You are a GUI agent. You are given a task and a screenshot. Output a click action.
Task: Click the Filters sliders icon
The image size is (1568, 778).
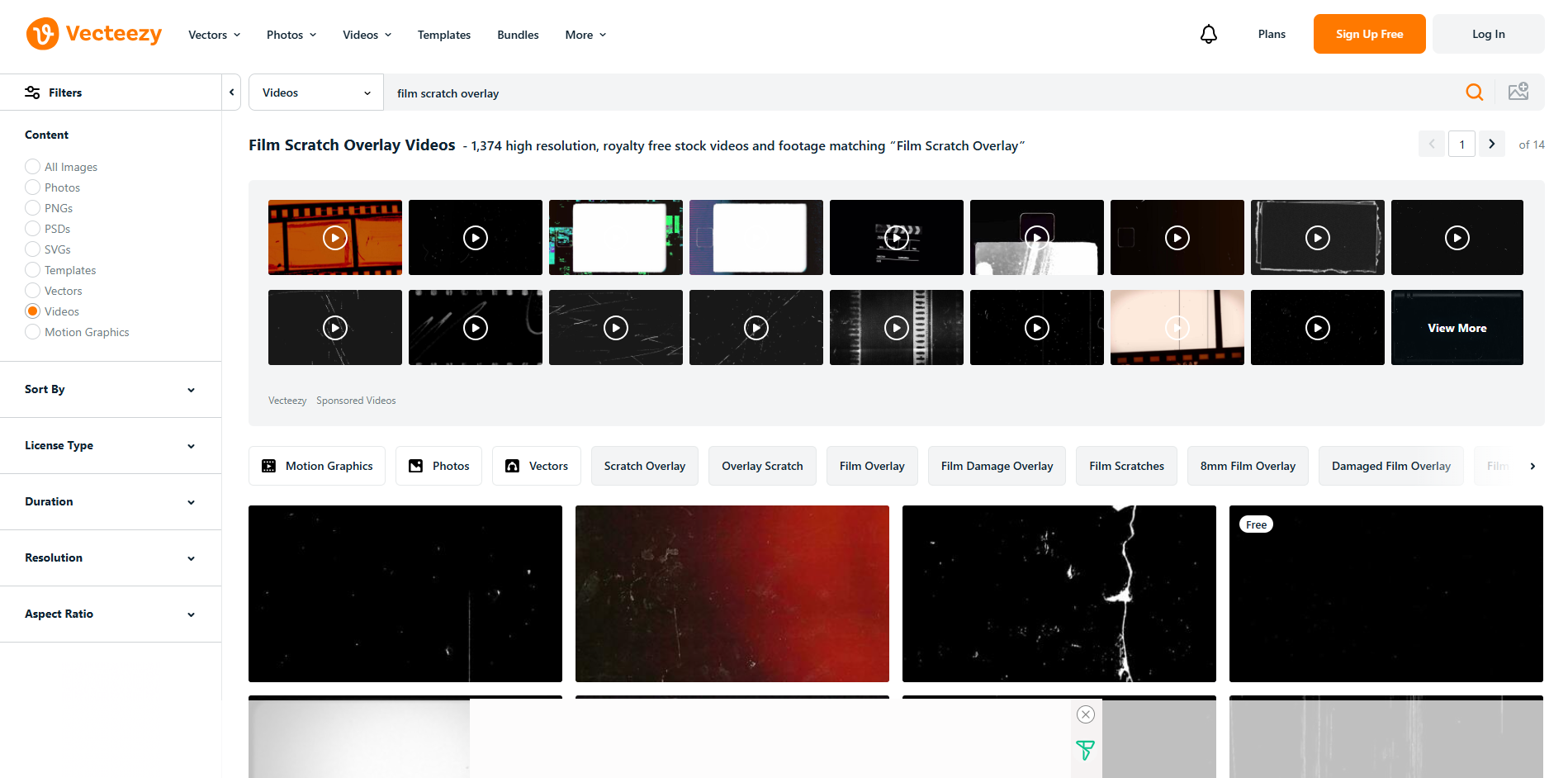click(32, 93)
